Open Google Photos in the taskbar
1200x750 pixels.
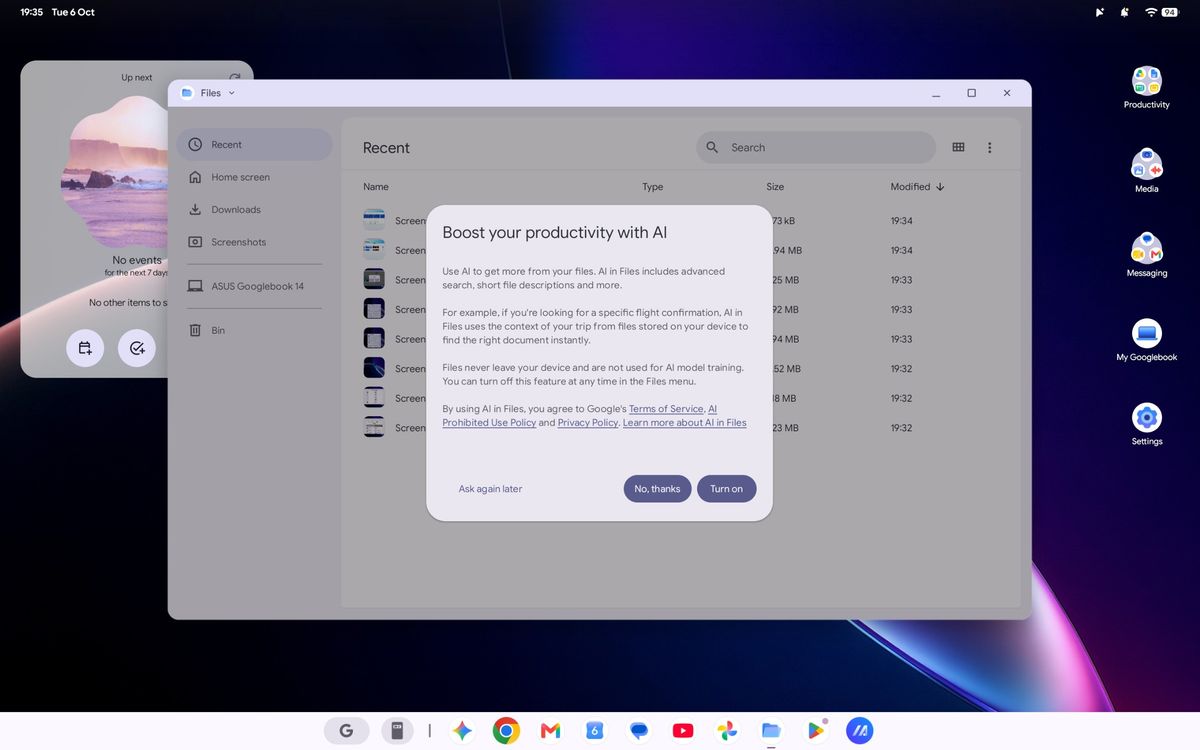tap(727, 731)
